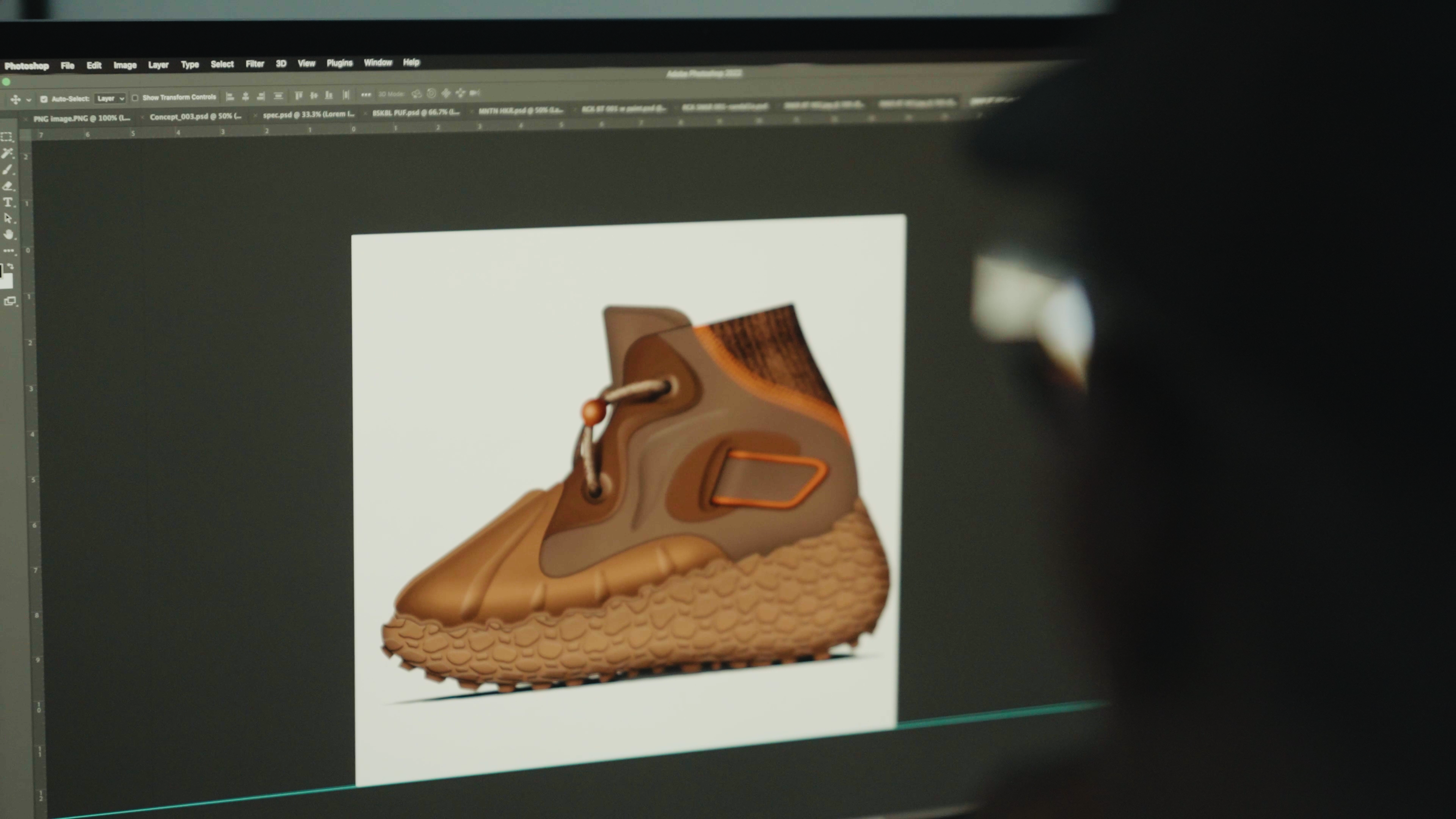The width and height of the screenshot is (1456, 819).
Task: Enable Show Transform Controls checkbox
Action: 135,98
